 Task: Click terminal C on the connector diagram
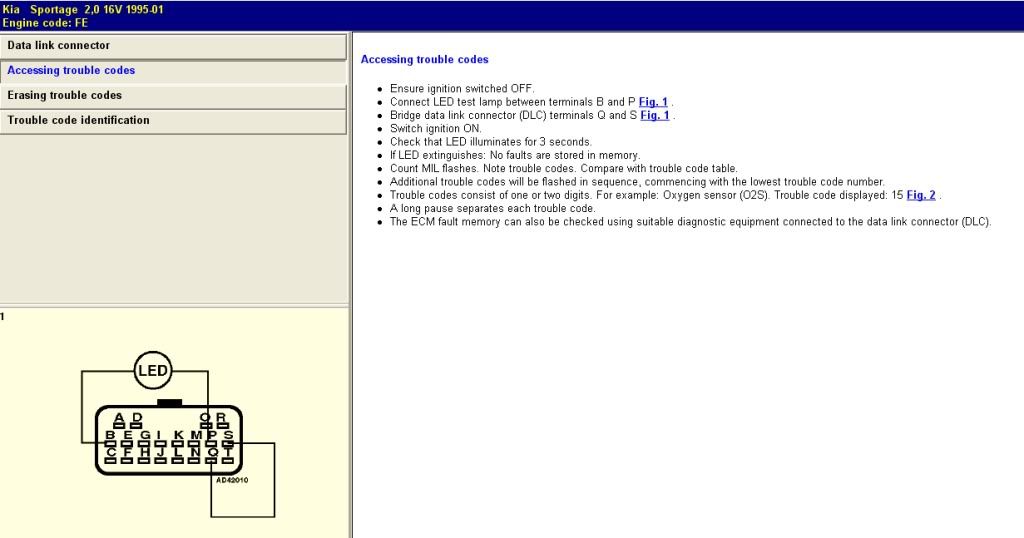(110, 453)
